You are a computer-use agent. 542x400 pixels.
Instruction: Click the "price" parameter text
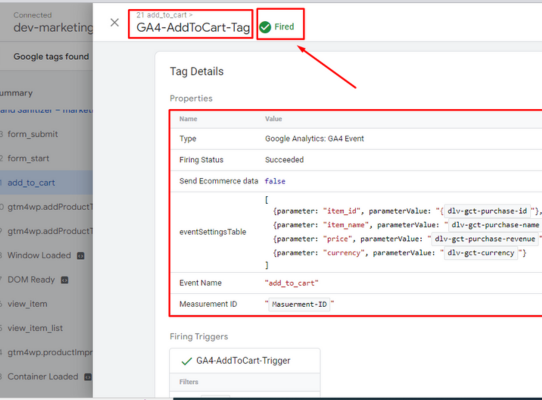[337, 239]
